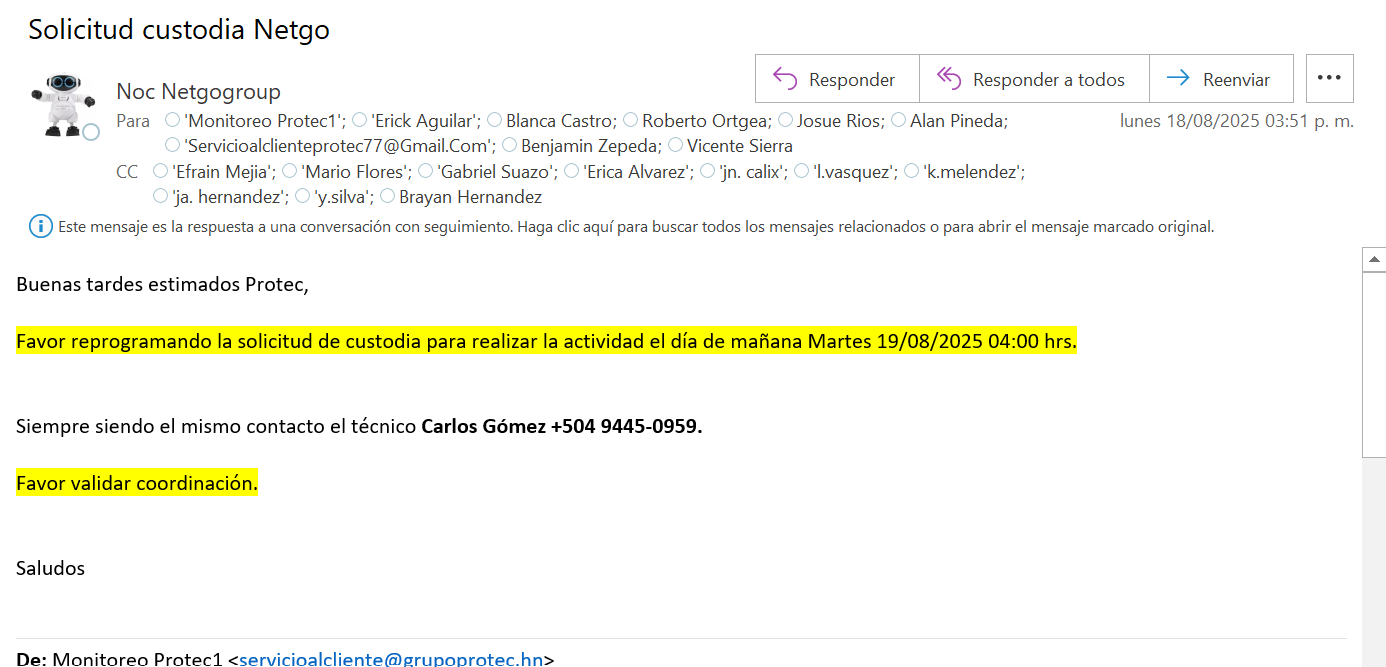Open the related messages follow-up notice
The height and width of the screenshot is (667, 1386).
click(636, 227)
